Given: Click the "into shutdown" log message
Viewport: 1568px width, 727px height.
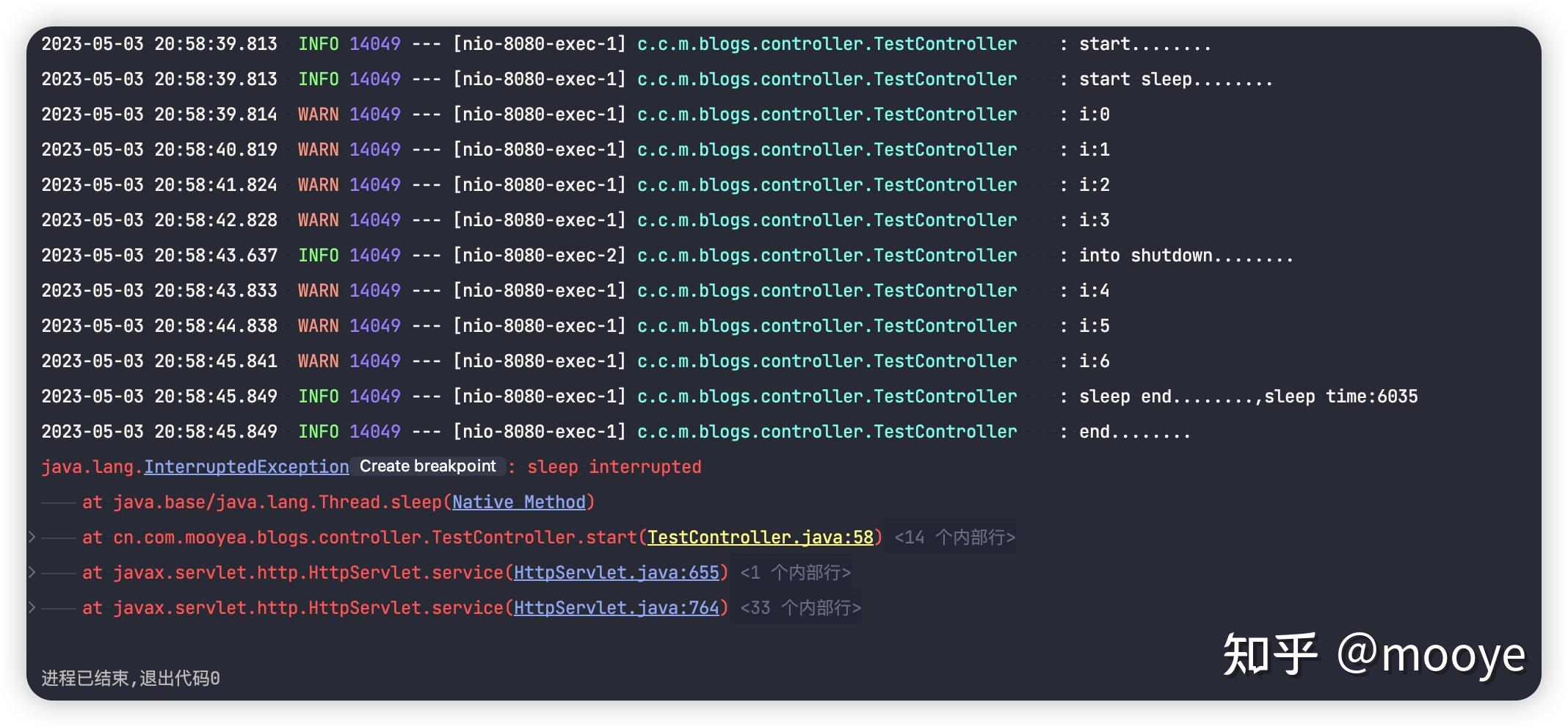Looking at the screenshot, I should click(1185, 256).
